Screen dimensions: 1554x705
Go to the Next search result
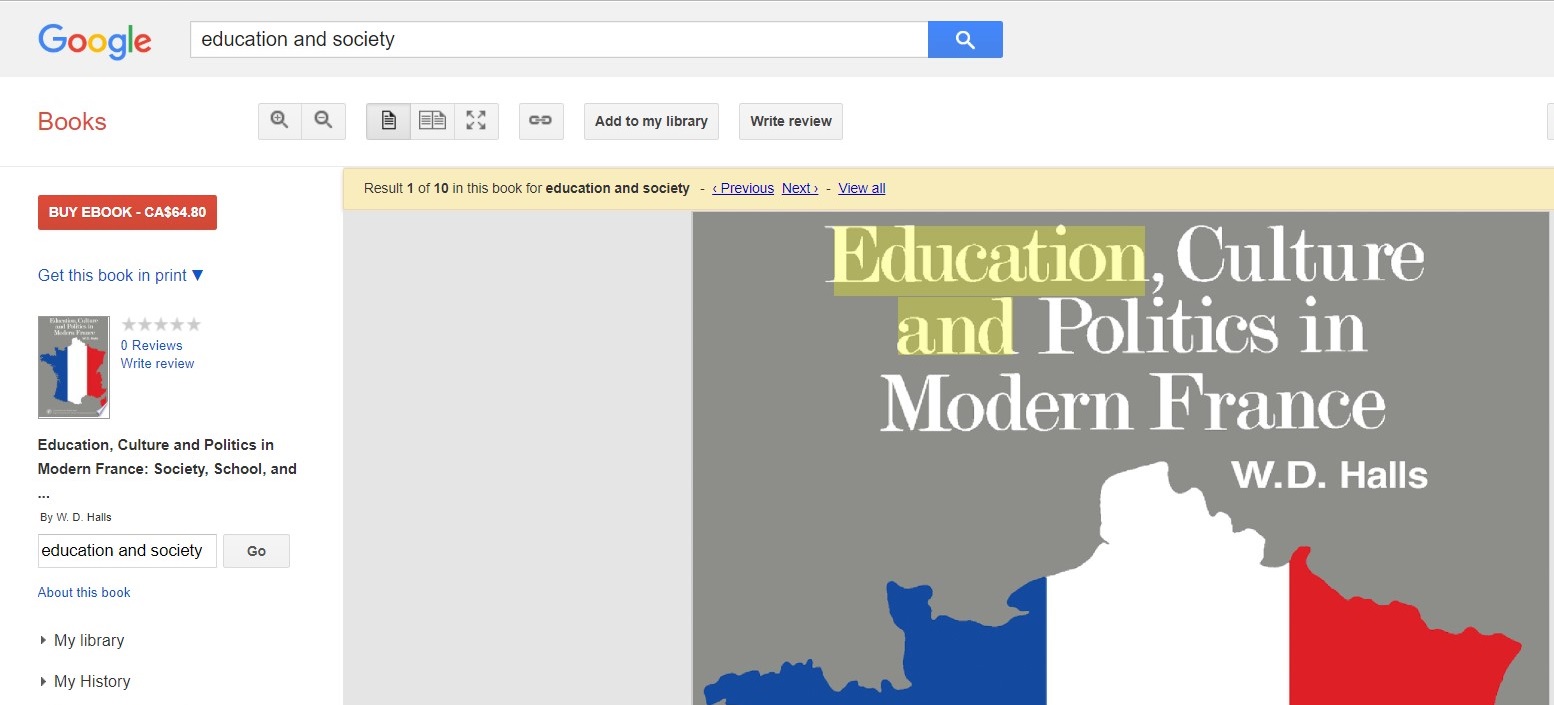coord(799,188)
